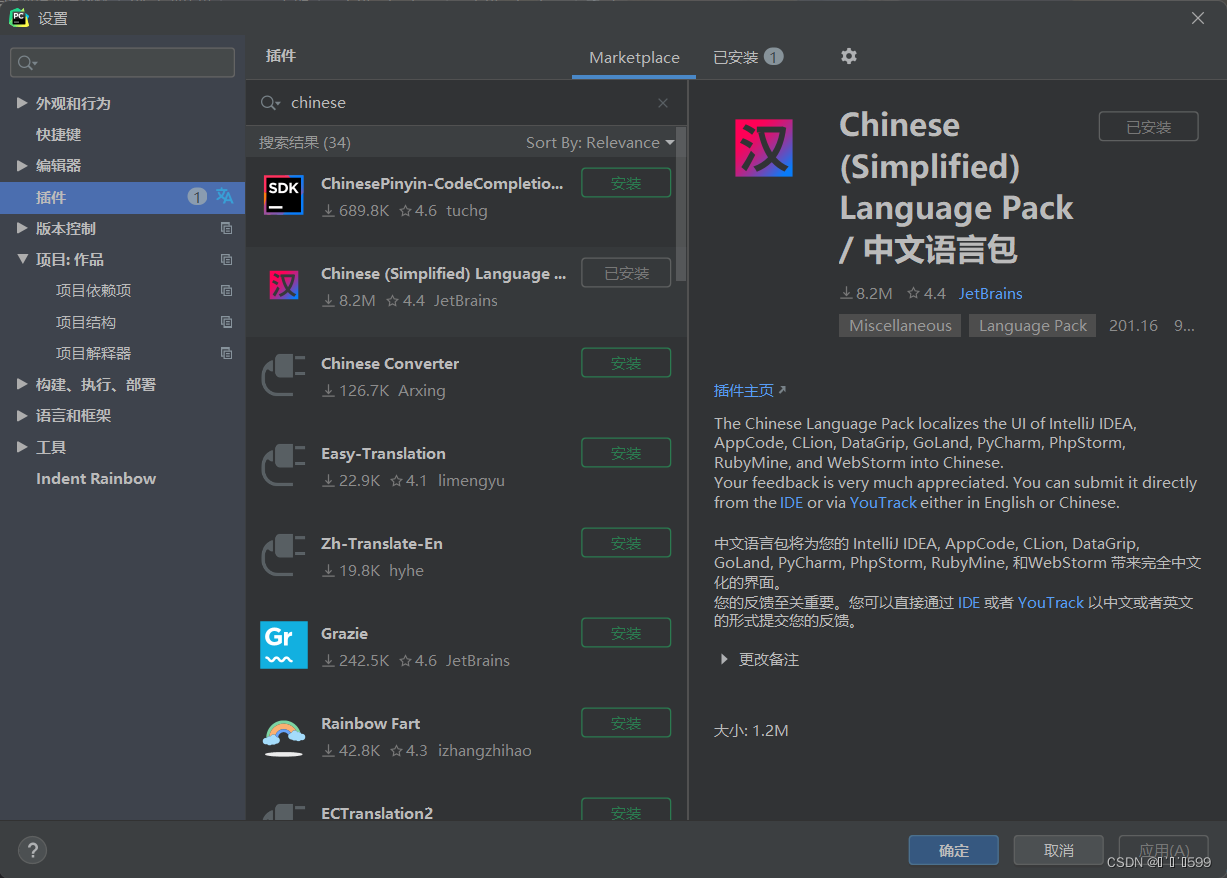
Task: Install the ChinesePinyin-CodeCompletion plugin
Action: point(626,183)
